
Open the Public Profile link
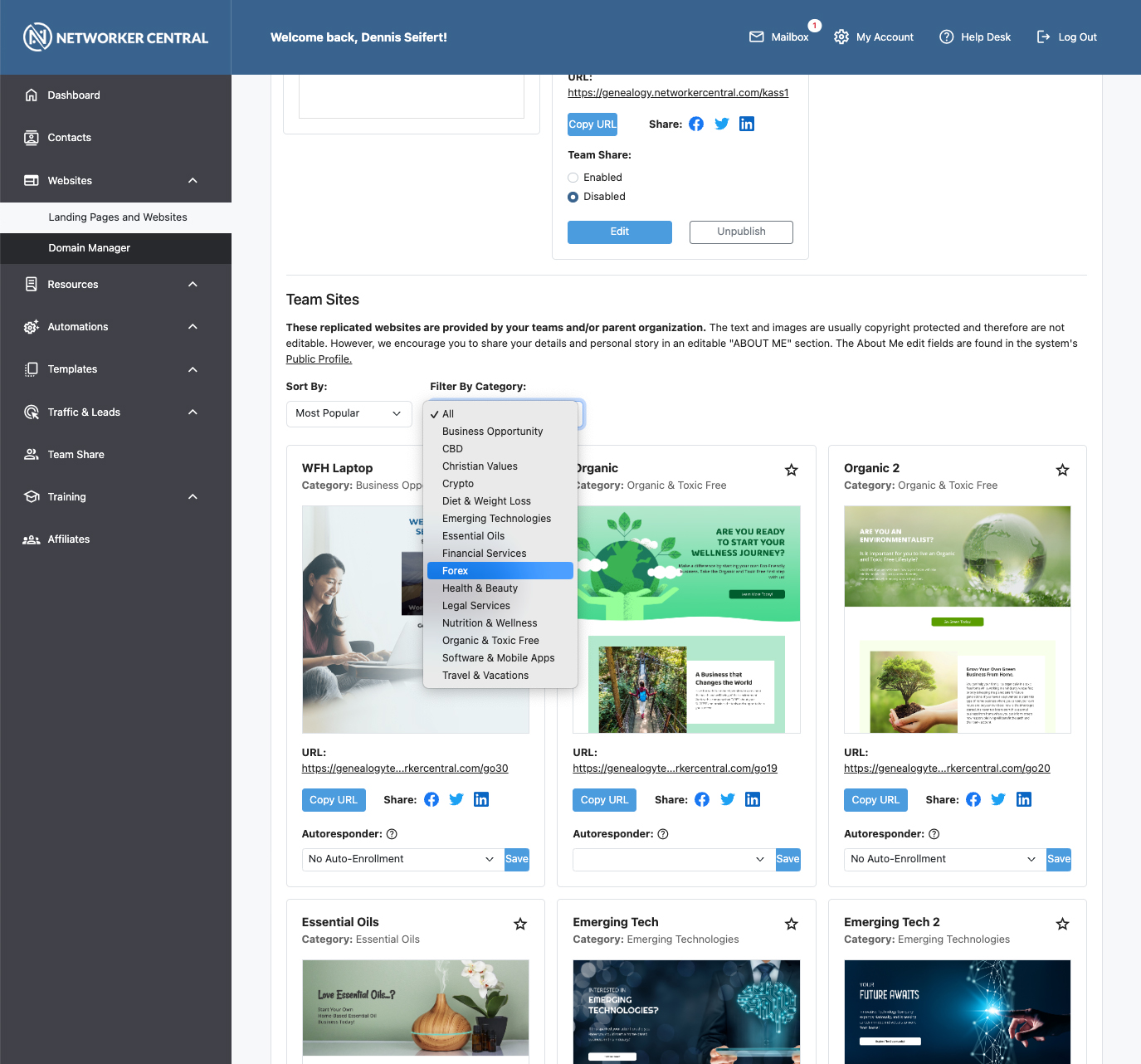pos(319,359)
